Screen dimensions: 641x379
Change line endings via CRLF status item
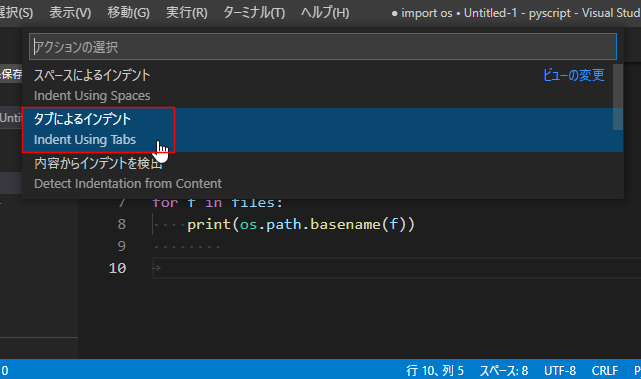pyautogui.click(x=605, y=371)
